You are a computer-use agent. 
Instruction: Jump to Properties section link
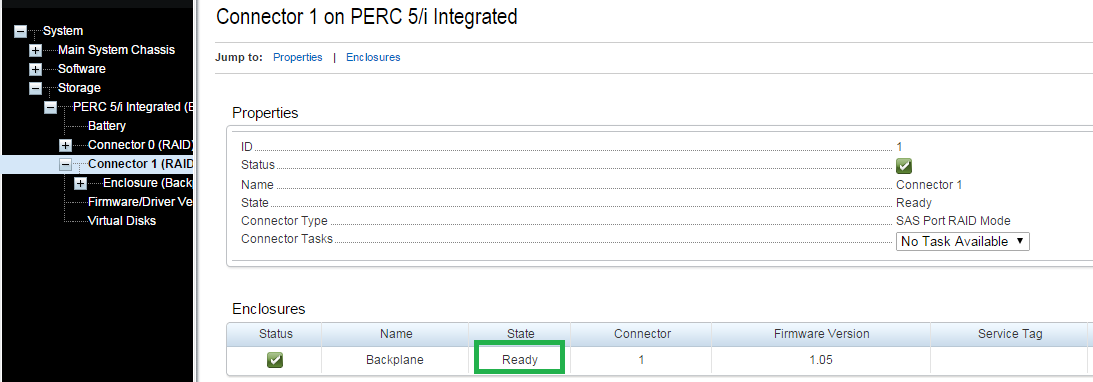pyautogui.click(x=298, y=57)
